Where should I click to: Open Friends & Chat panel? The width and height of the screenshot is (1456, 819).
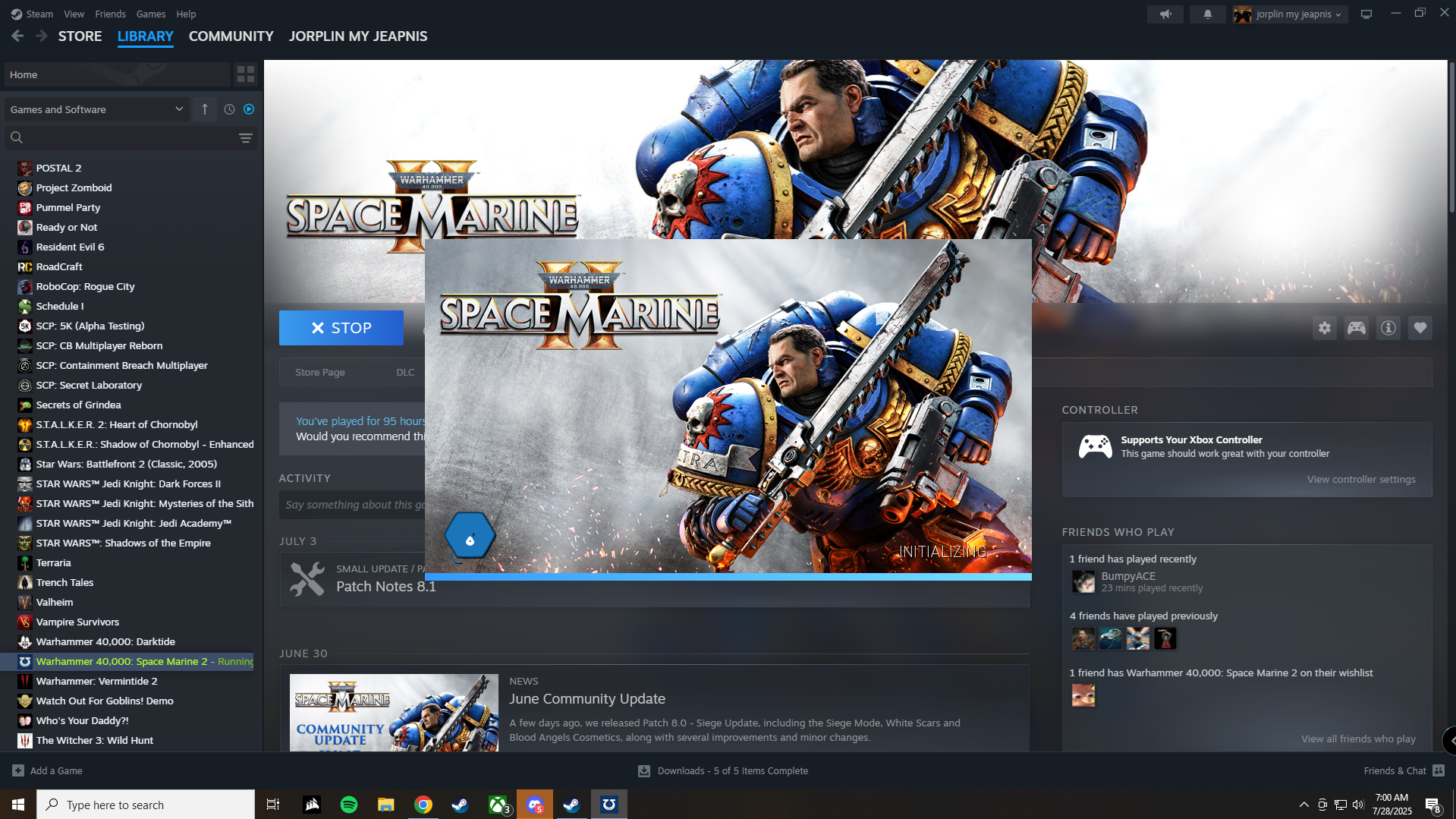pos(1404,770)
